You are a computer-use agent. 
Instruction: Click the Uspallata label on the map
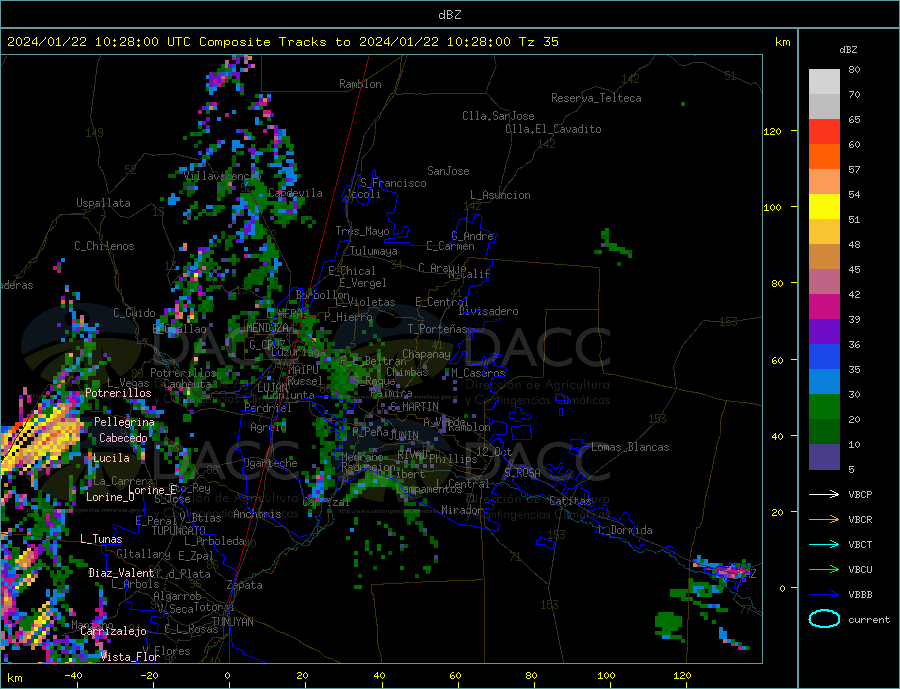tap(103, 203)
